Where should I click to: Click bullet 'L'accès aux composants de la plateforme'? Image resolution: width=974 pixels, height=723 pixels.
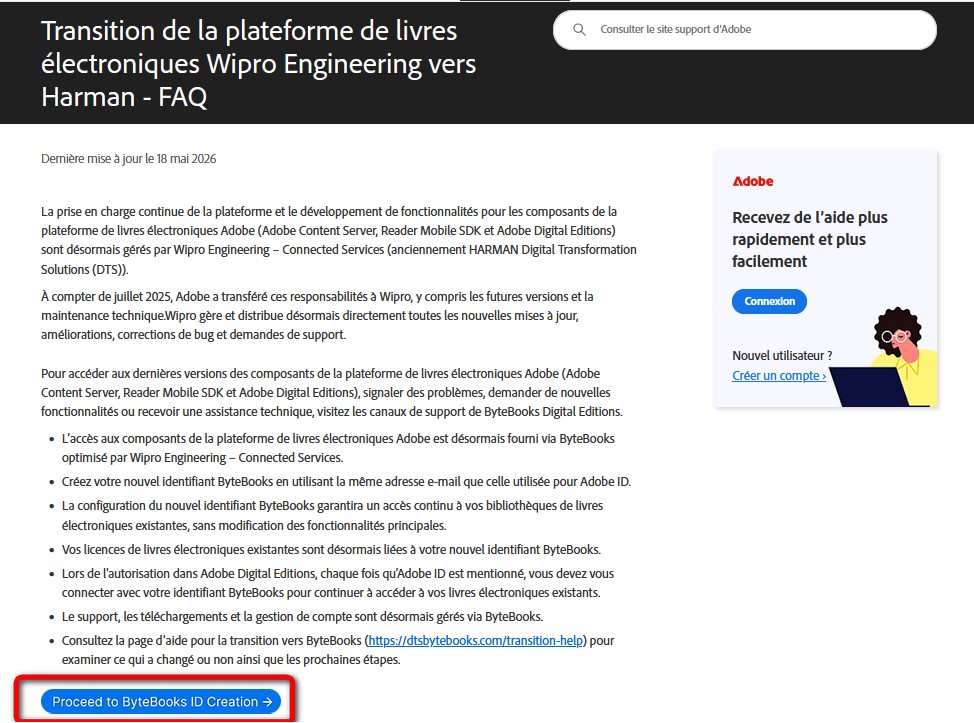[x=338, y=448]
